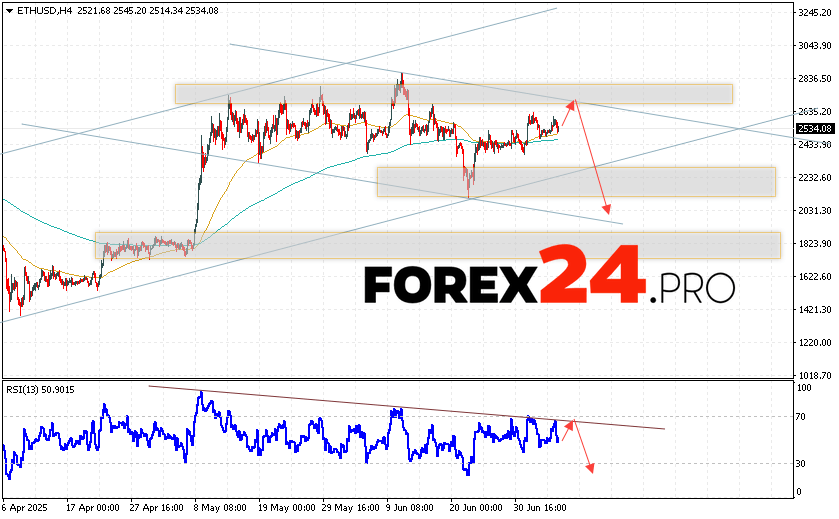The height and width of the screenshot is (519, 839).
Task: Select the middle gray support zone rectangle
Action: pyautogui.click(x=575, y=181)
